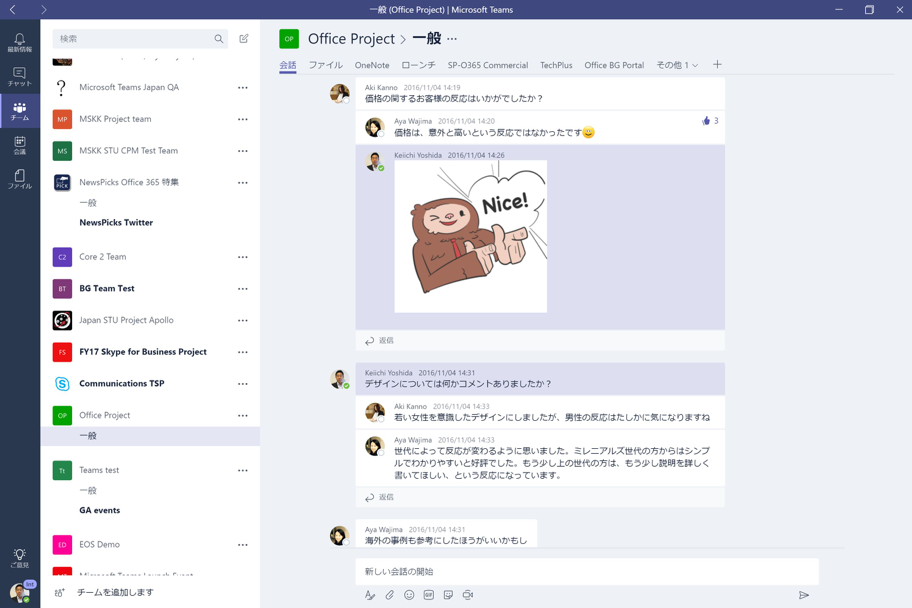Open the emoji picker in compose bar
The height and width of the screenshot is (608, 912).
pos(409,595)
